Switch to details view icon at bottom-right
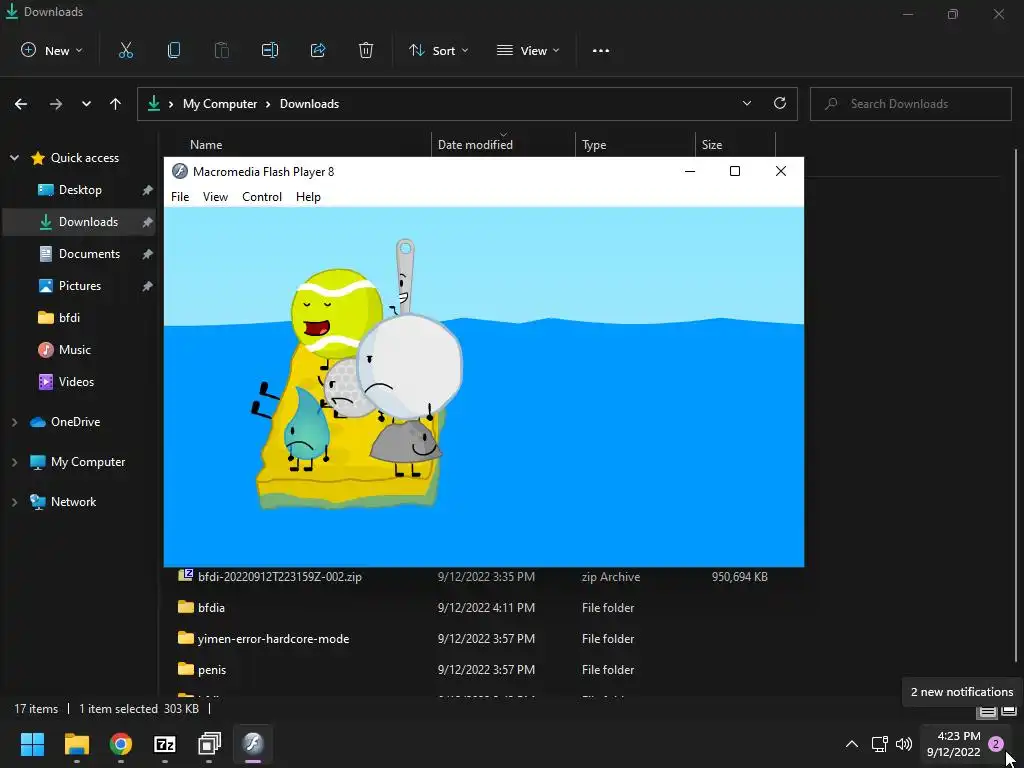Viewport: 1024px width, 768px height. pyautogui.click(x=987, y=711)
